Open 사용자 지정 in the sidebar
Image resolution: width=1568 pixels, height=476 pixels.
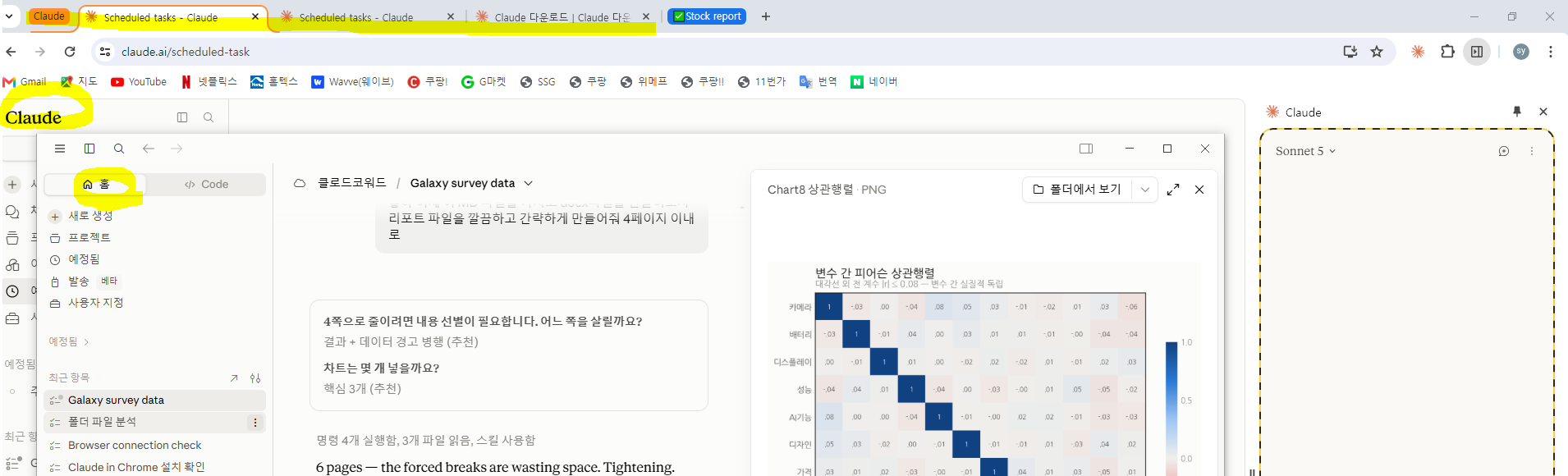point(86,303)
